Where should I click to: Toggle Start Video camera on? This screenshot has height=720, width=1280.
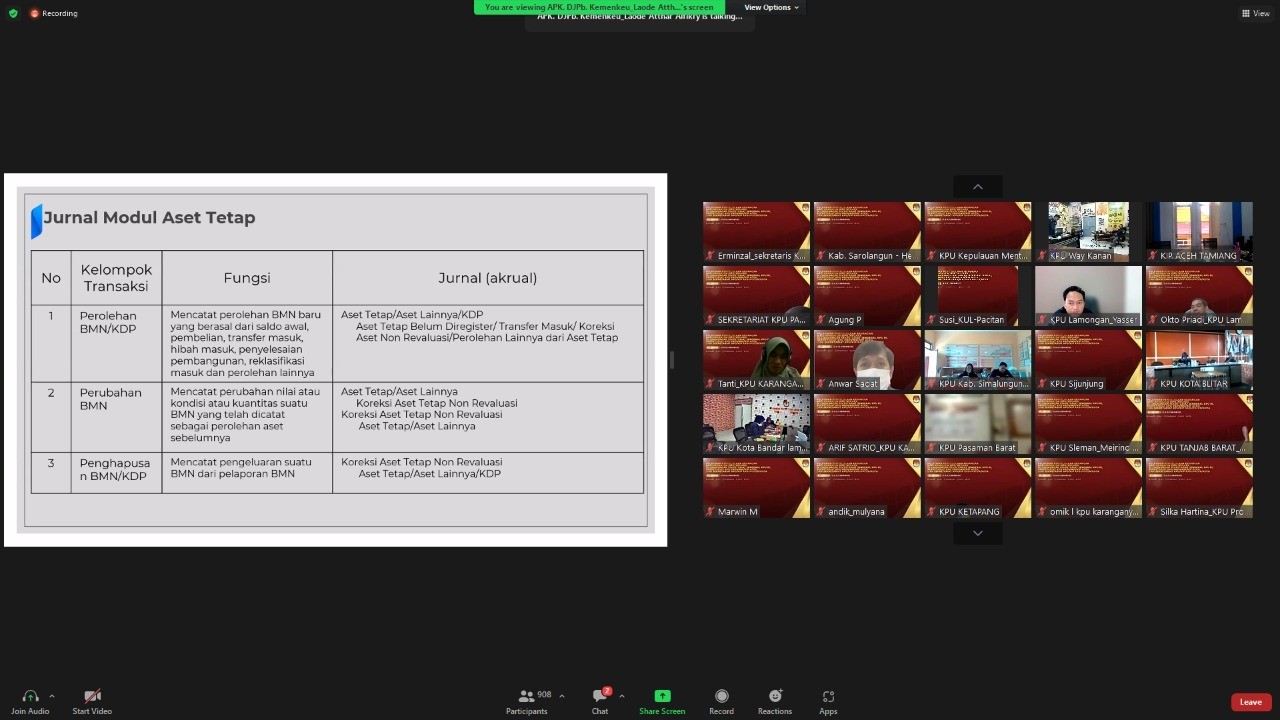[92, 696]
